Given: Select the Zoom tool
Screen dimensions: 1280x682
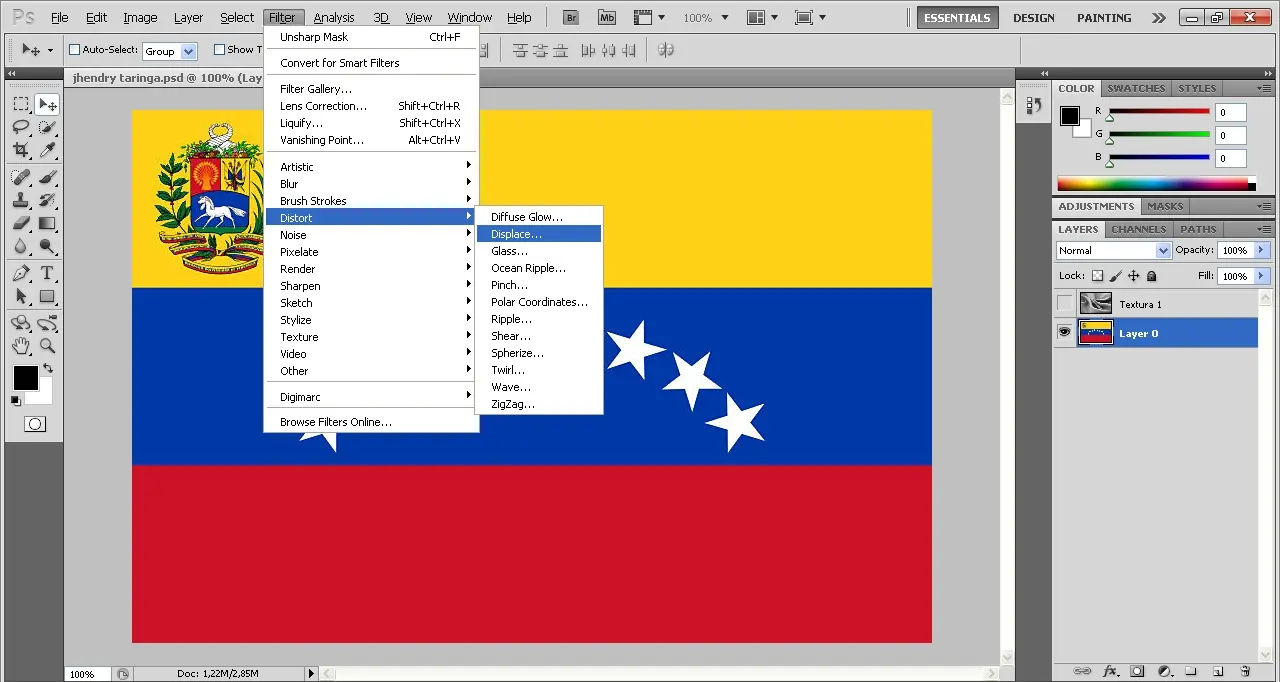Looking at the screenshot, I should tap(47, 346).
